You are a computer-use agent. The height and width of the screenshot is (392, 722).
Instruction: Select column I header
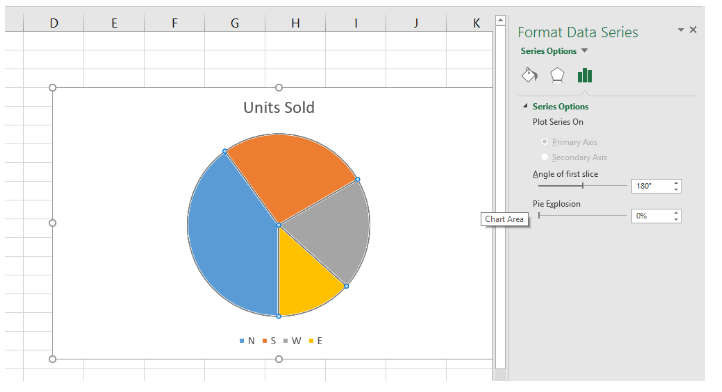[x=355, y=23]
